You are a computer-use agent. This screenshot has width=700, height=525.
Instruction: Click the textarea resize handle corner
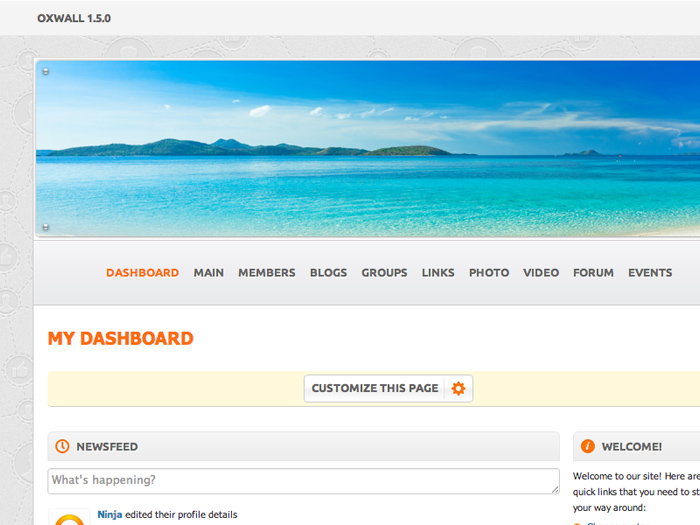point(554,489)
